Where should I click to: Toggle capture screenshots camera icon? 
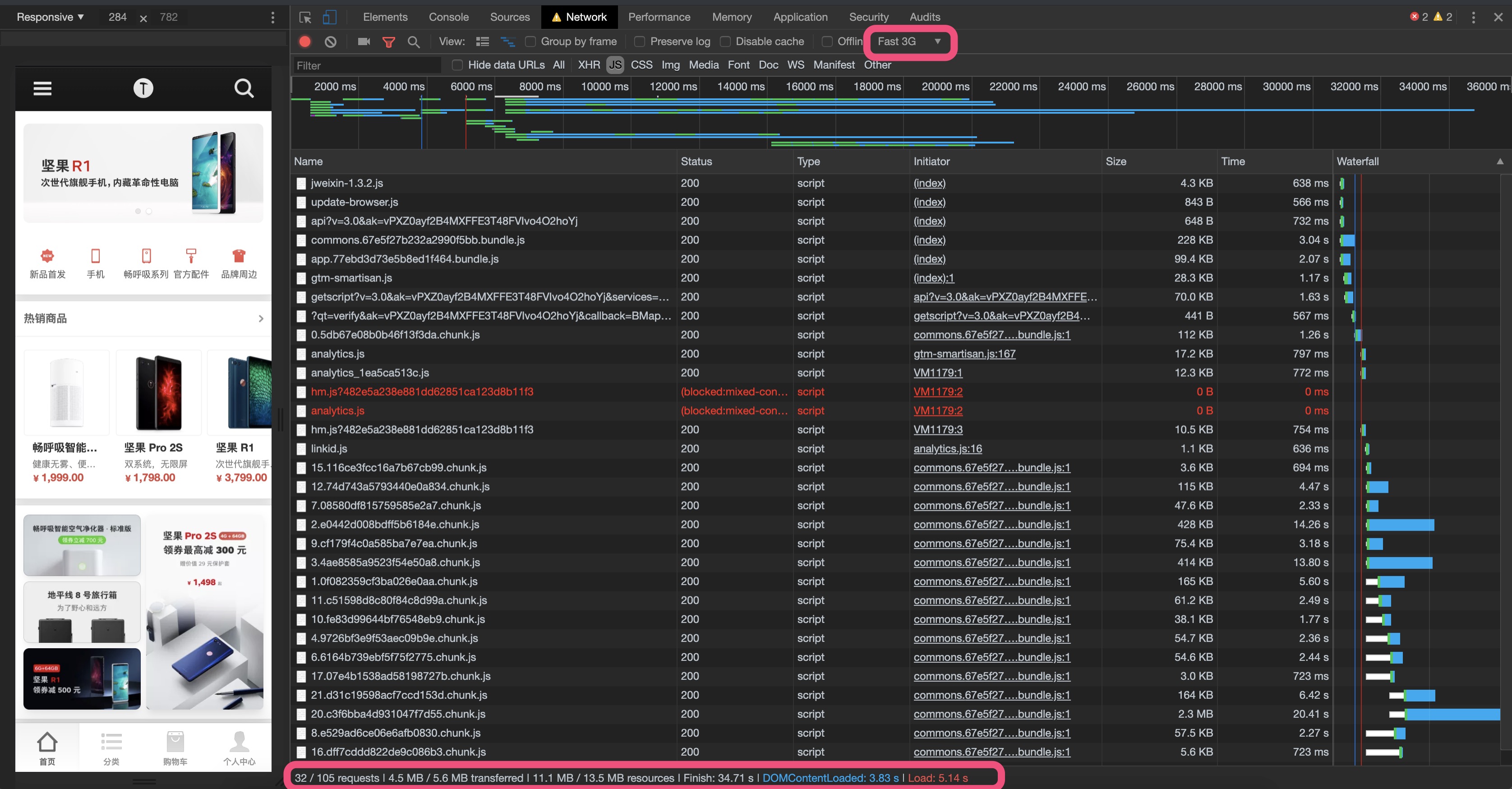[364, 42]
